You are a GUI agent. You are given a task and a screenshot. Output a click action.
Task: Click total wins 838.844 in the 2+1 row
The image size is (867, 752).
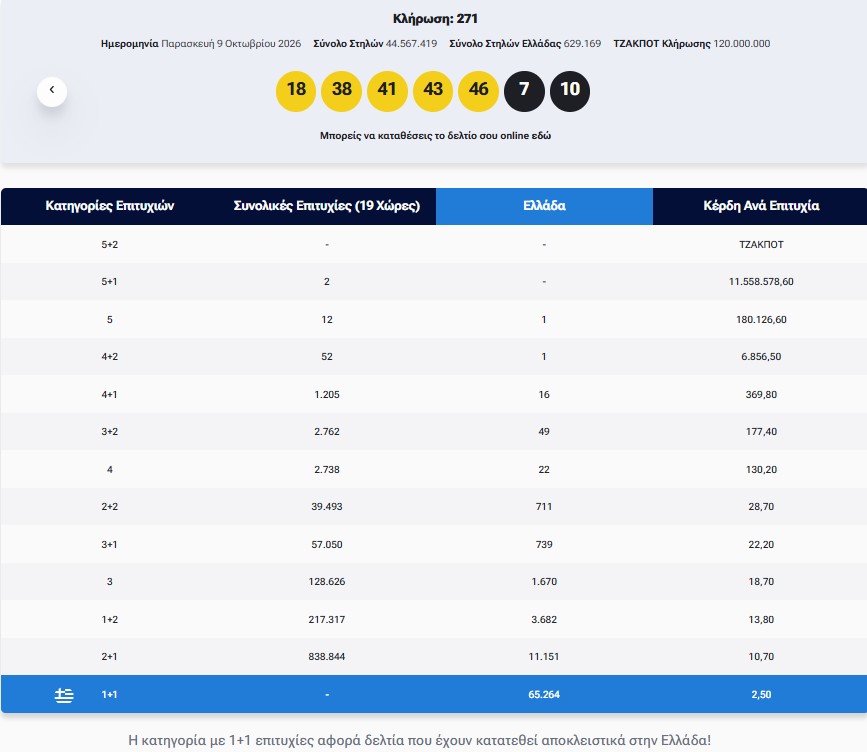click(x=327, y=657)
